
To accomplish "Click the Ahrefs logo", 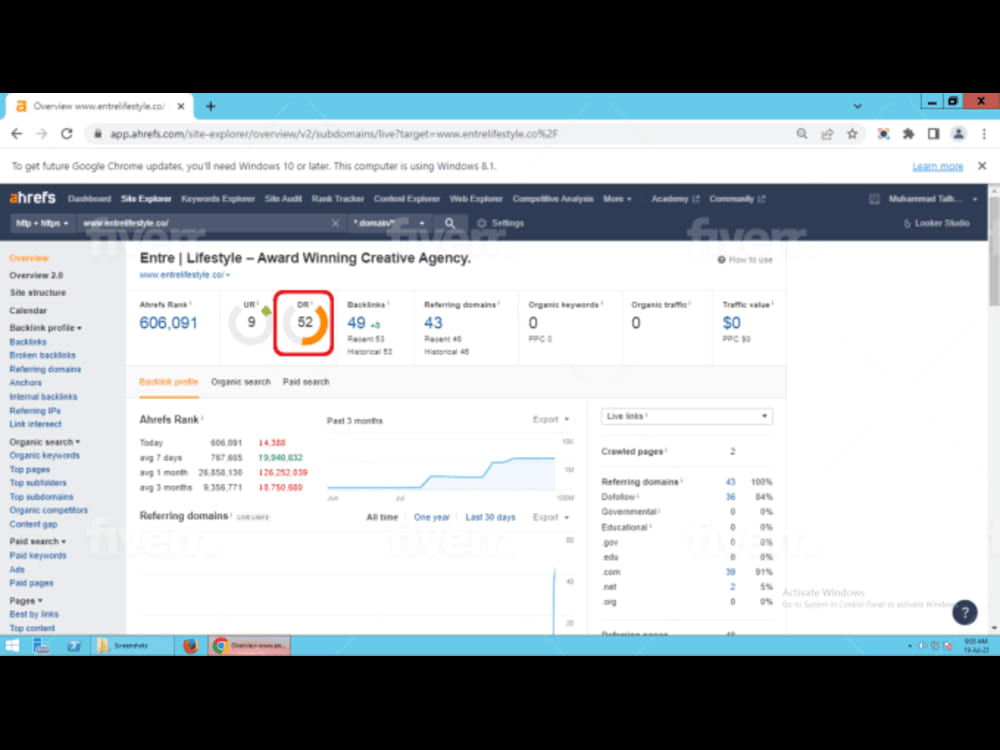I will (x=33, y=198).
